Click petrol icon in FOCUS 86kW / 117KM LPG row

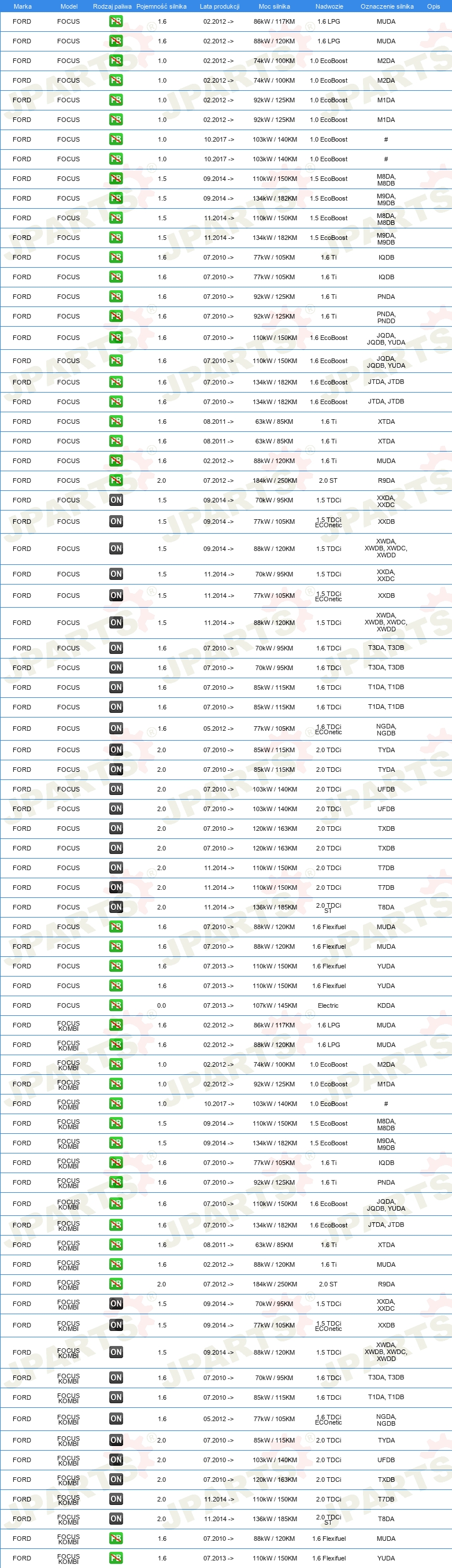[116, 21]
